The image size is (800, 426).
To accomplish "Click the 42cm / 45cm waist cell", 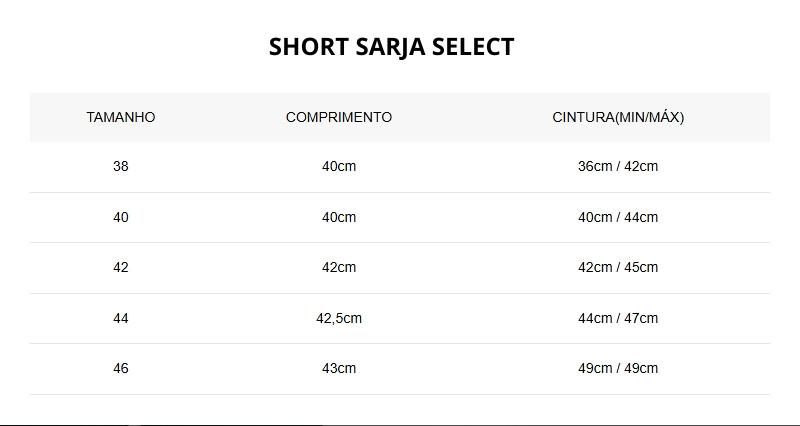I will click(x=618, y=267).
